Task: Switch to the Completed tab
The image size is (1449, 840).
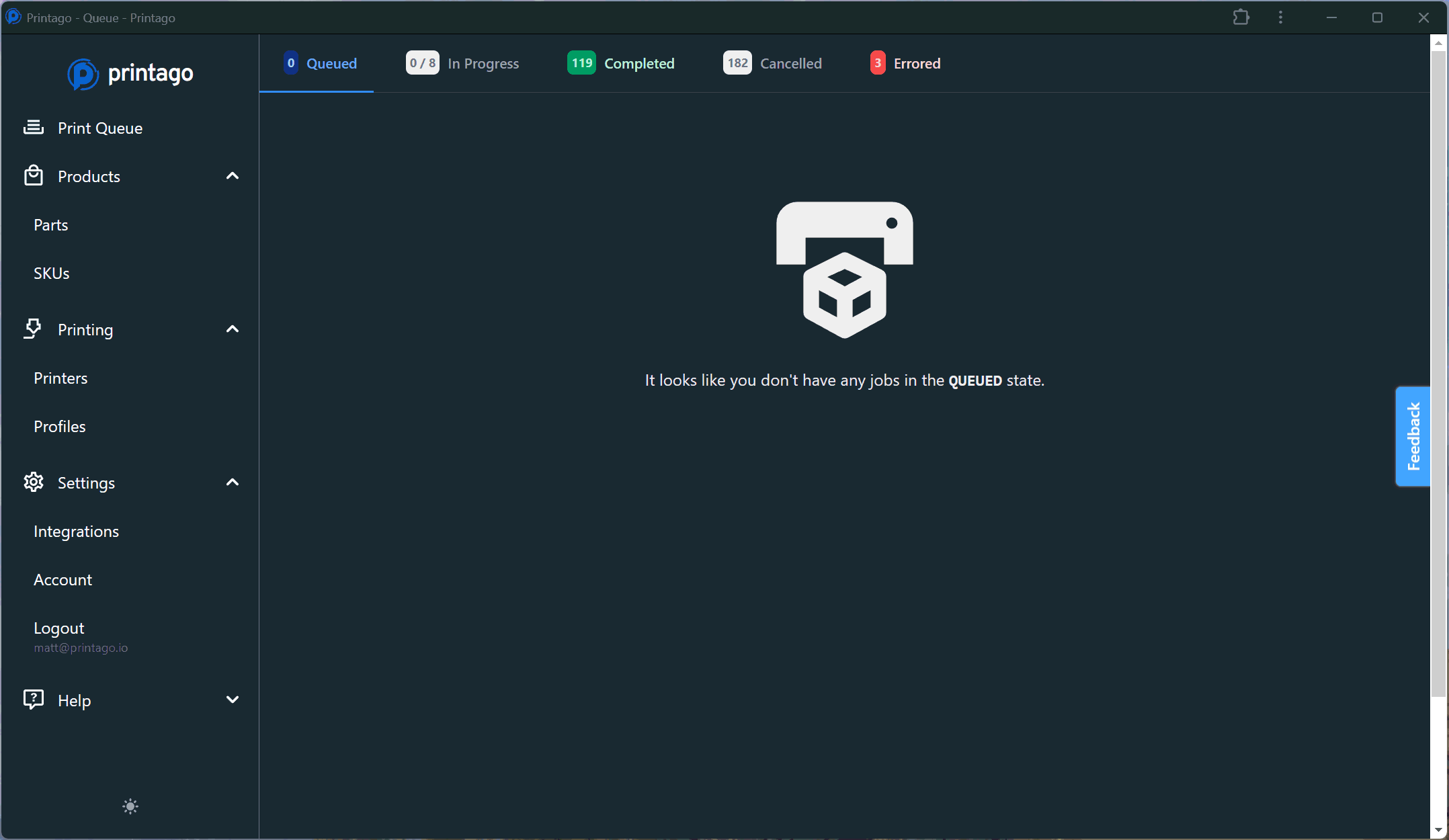Action: [621, 63]
